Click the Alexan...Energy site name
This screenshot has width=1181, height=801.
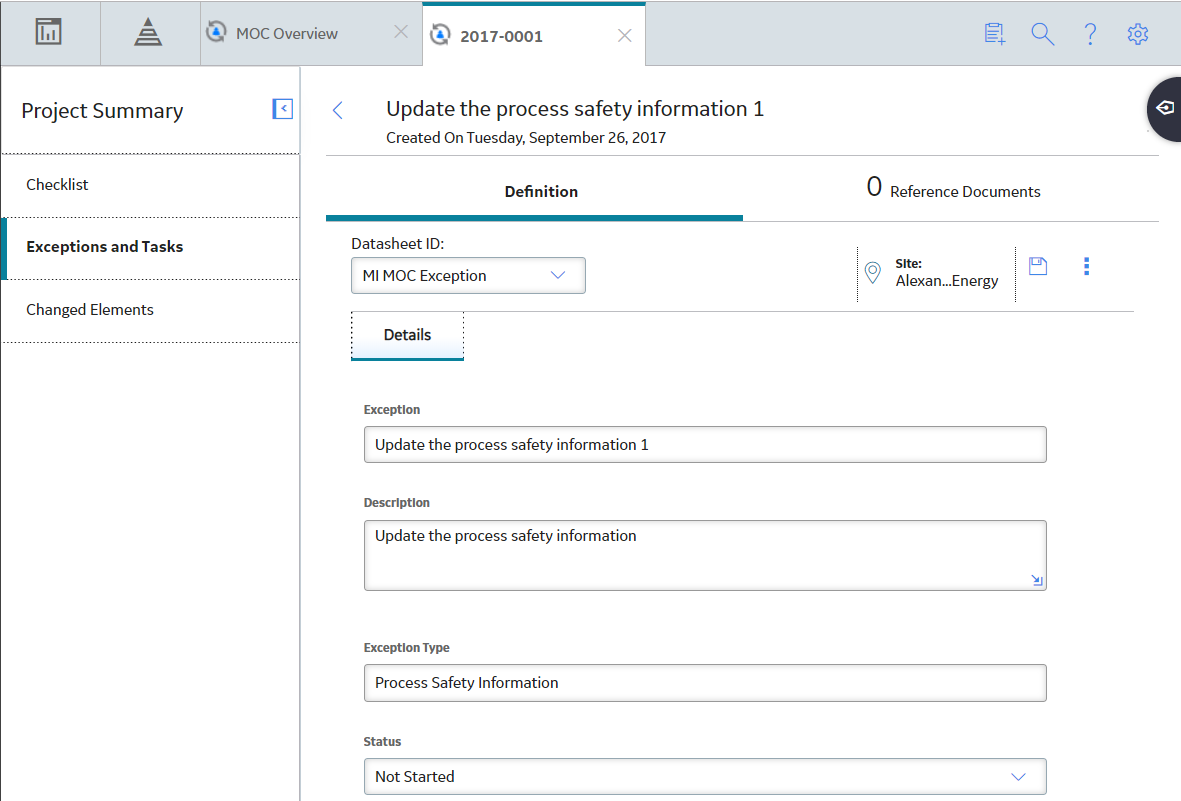tap(947, 281)
